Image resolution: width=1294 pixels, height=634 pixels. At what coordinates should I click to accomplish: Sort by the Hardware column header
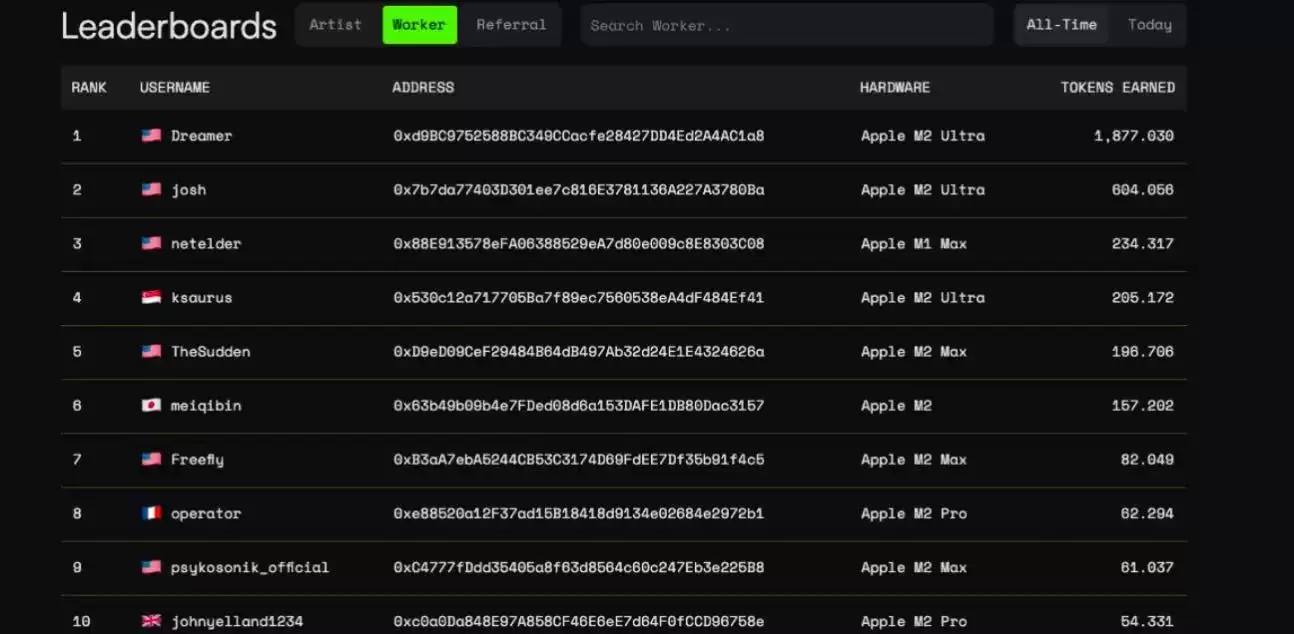894,88
